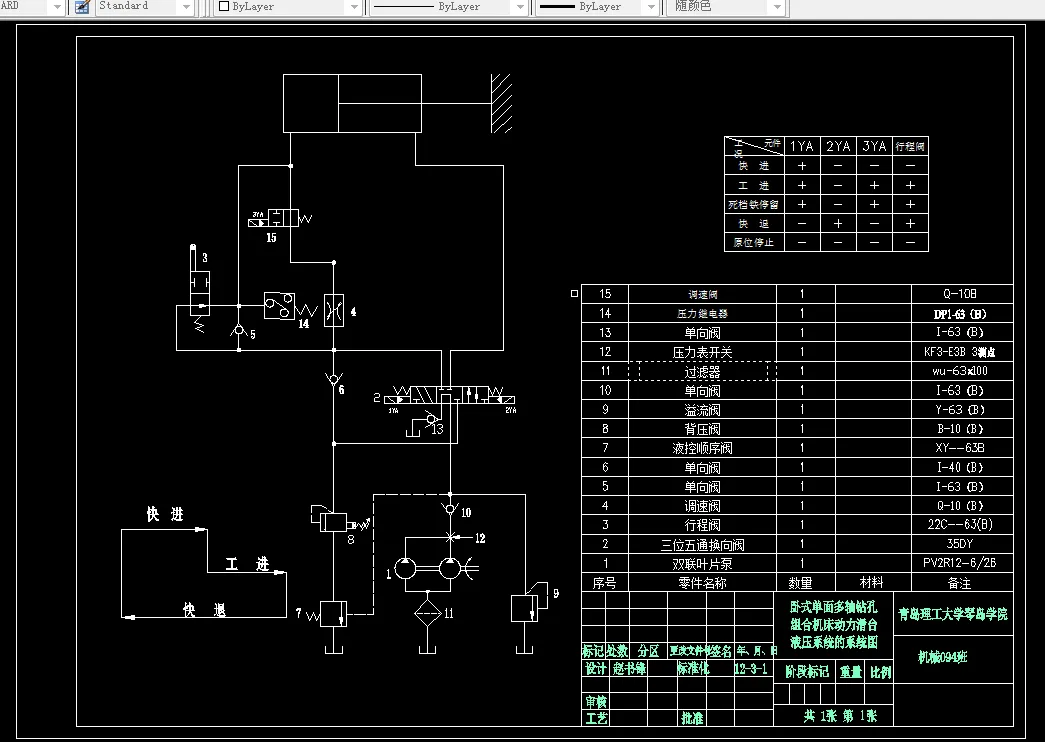Select model Q-10B in remarks column
This screenshot has height=742, width=1045.
[x=960, y=293]
